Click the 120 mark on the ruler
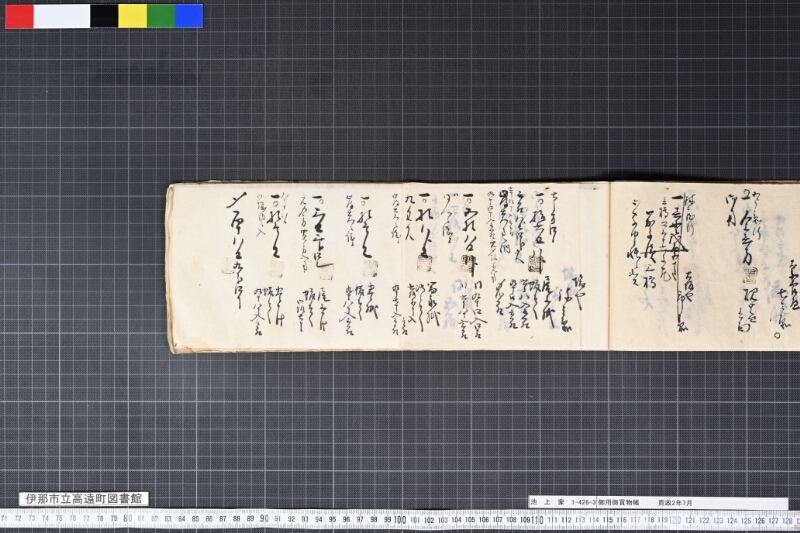The height and width of the screenshot is (533, 800). pos(674,520)
